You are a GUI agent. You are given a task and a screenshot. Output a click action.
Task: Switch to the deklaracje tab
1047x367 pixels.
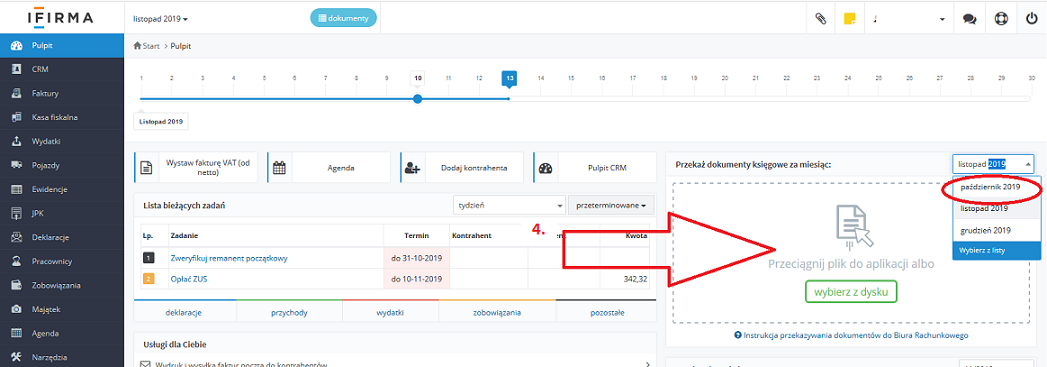click(184, 312)
